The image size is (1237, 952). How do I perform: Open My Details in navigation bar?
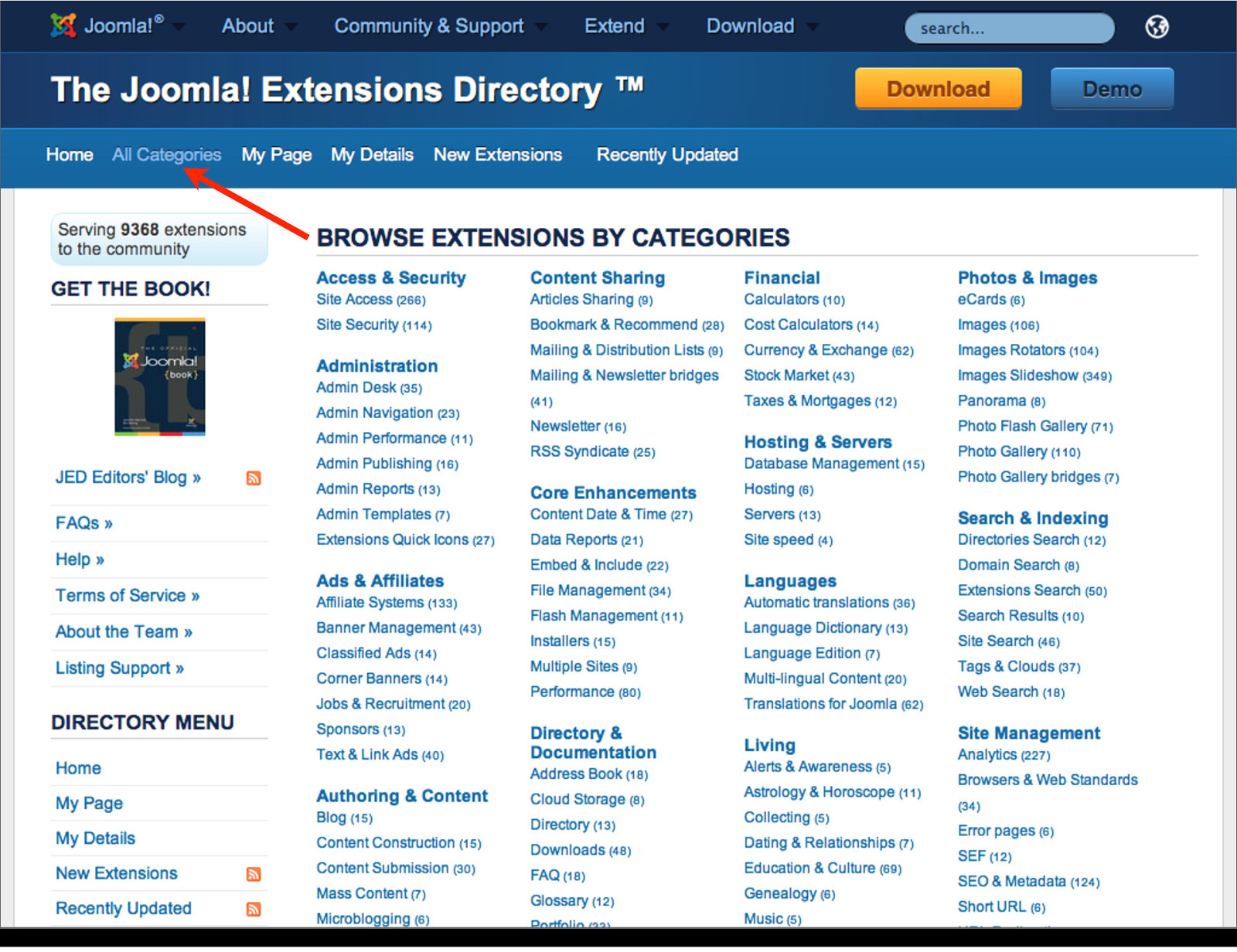(x=373, y=155)
